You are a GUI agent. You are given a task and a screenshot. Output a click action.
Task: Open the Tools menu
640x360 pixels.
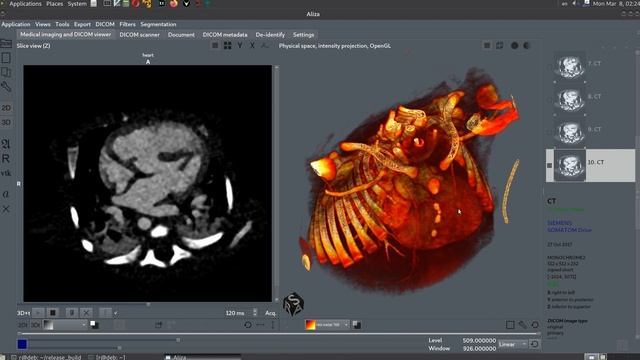pos(62,24)
